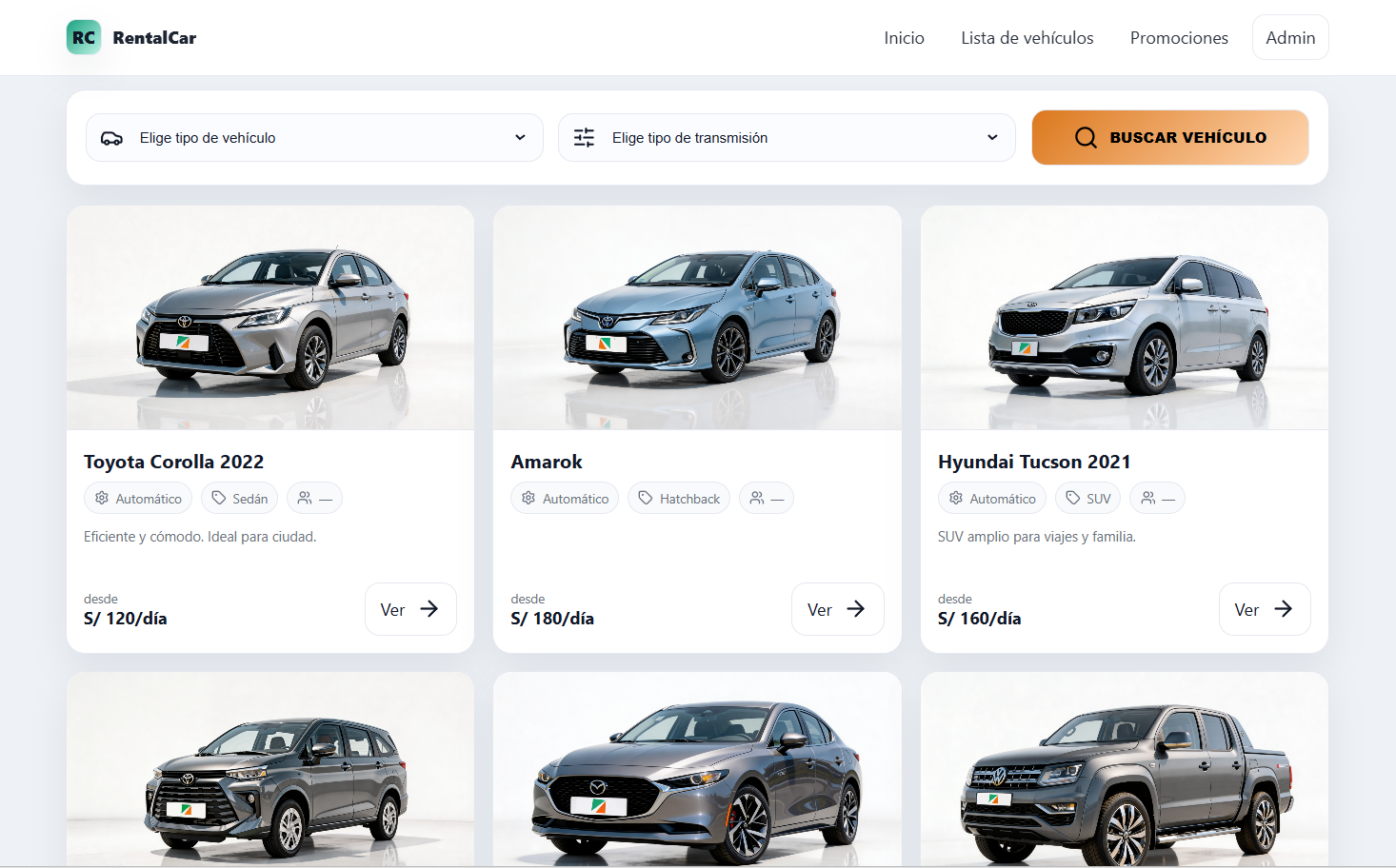
Task: Open the 'Elige tipo de vehículo' dropdown
Action: click(314, 138)
